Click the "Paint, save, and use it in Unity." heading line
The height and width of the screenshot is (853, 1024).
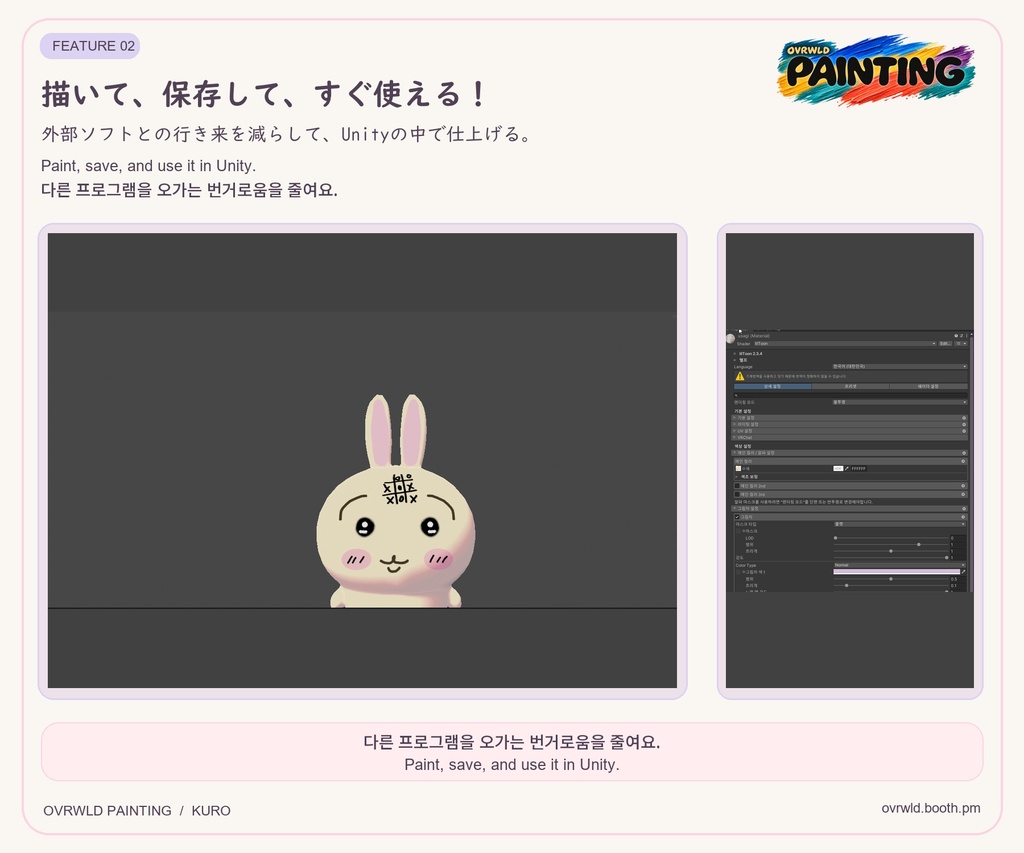point(148,165)
